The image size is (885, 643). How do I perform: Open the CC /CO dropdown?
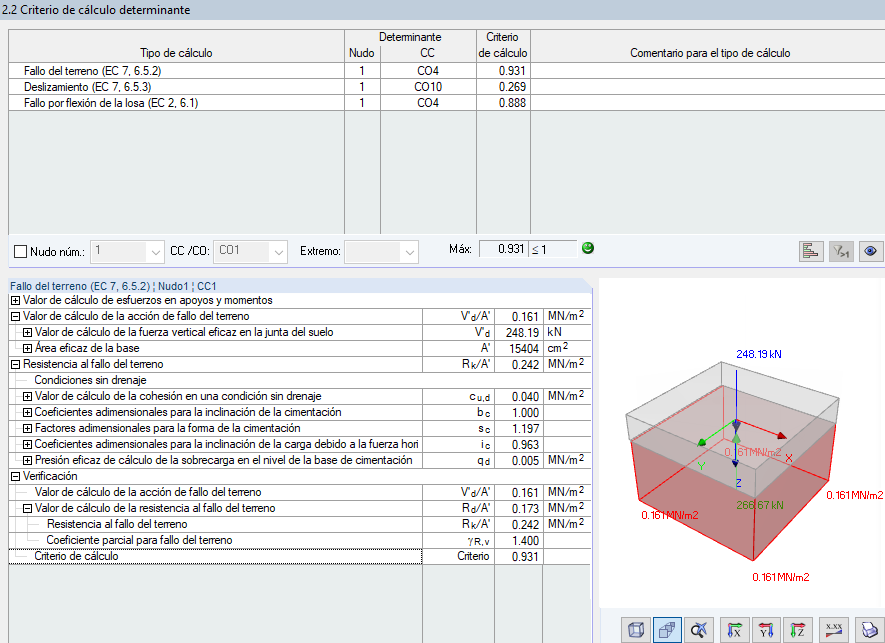[278, 252]
